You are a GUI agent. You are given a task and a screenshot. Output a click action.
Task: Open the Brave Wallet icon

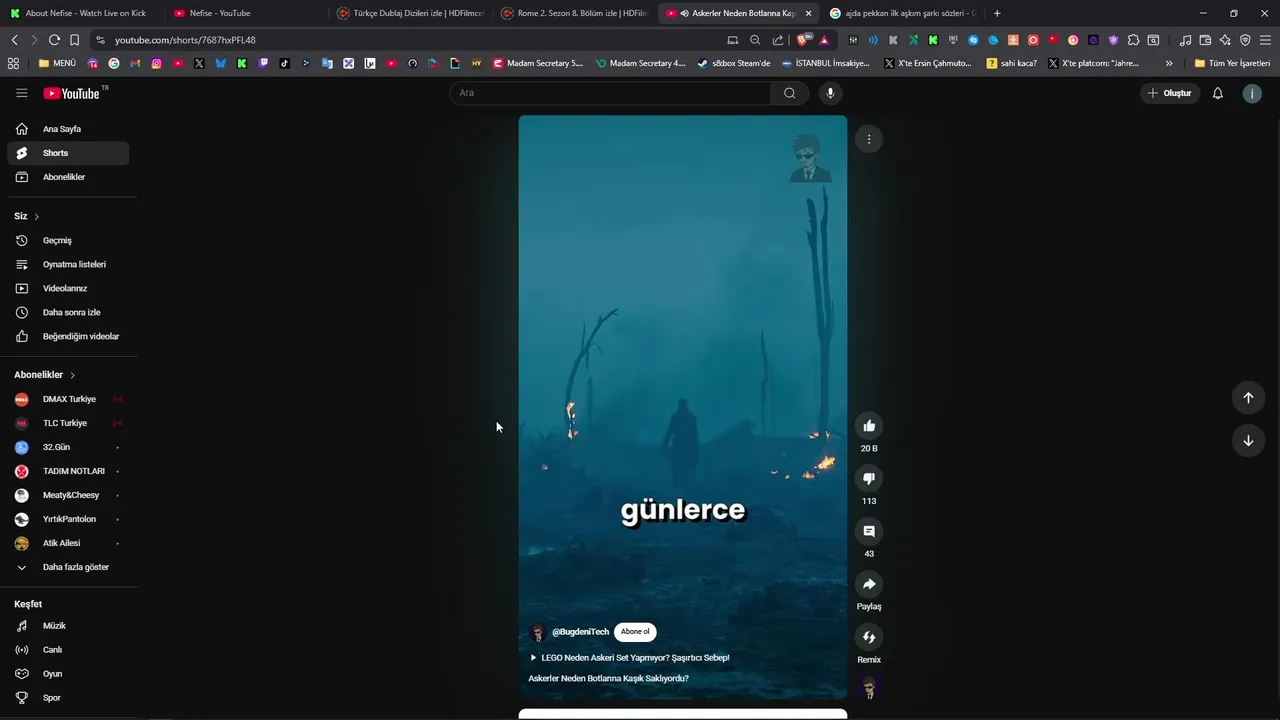click(x=1205, y=40)
